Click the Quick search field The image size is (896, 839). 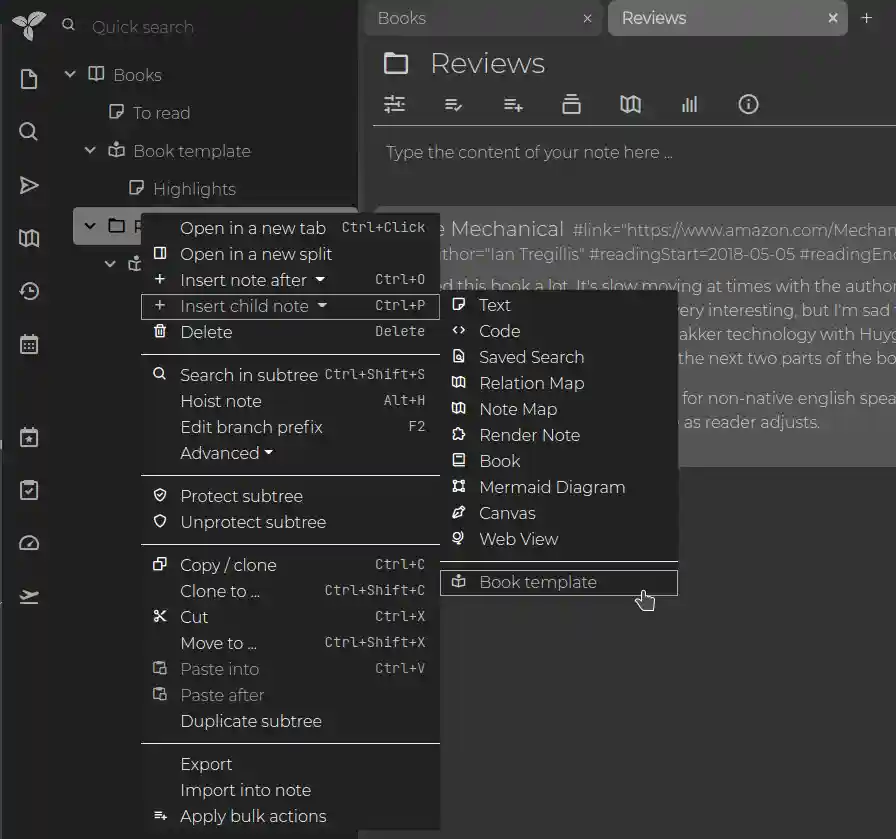(x=142, y=27)
